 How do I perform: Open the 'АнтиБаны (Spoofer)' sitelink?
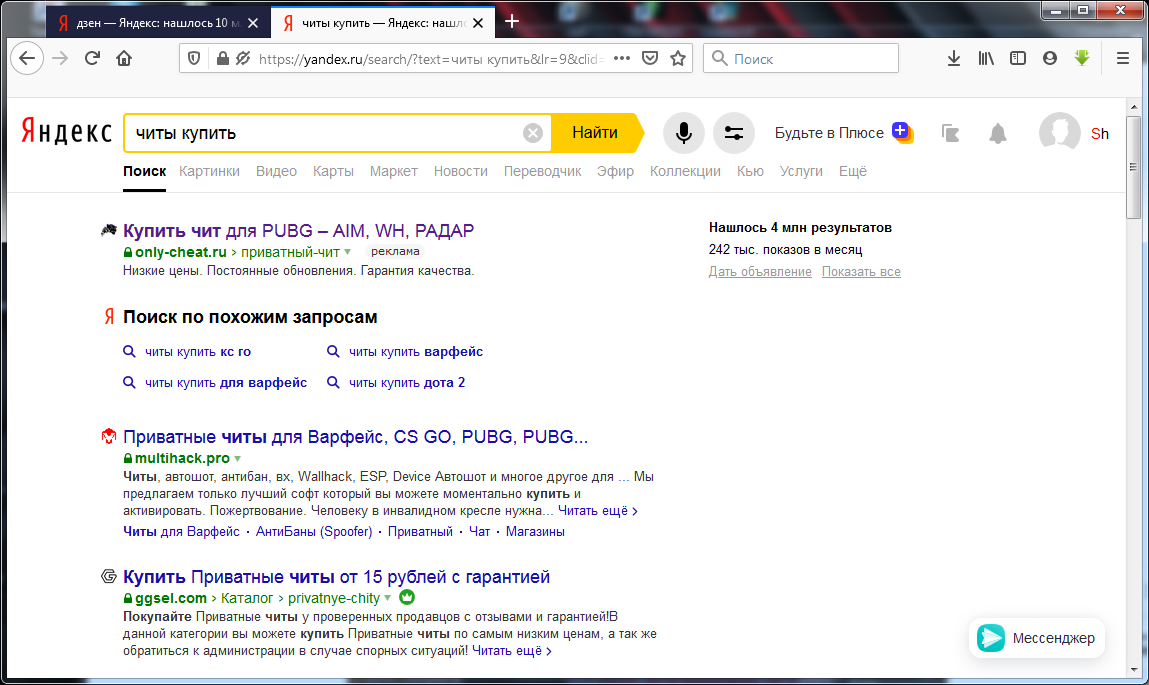314,531
